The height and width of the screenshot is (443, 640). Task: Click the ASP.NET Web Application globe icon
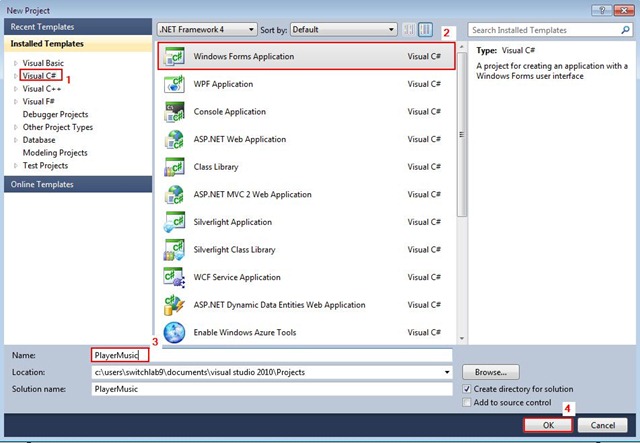(174, 139)
